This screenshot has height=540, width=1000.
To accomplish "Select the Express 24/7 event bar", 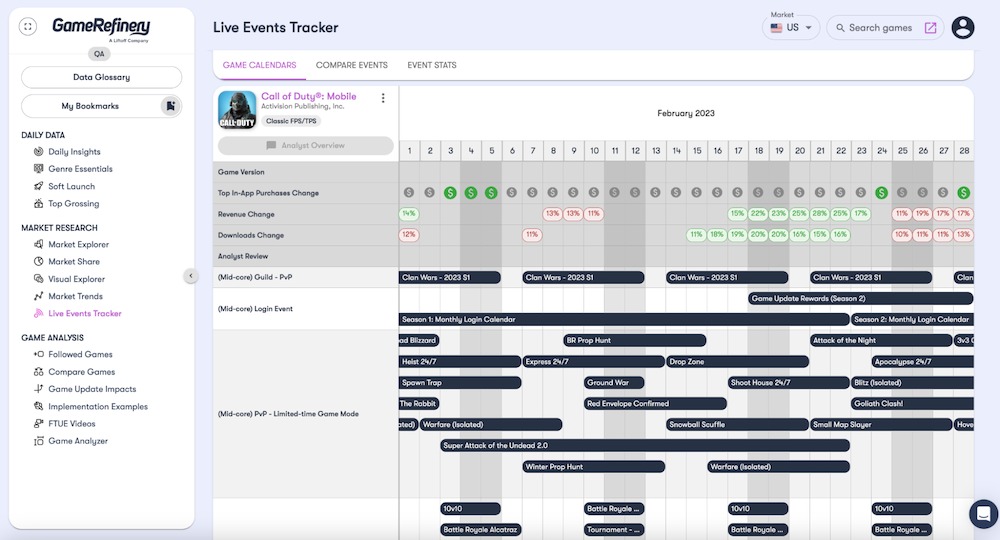I will pyautogui.click(x=594, y=361).
